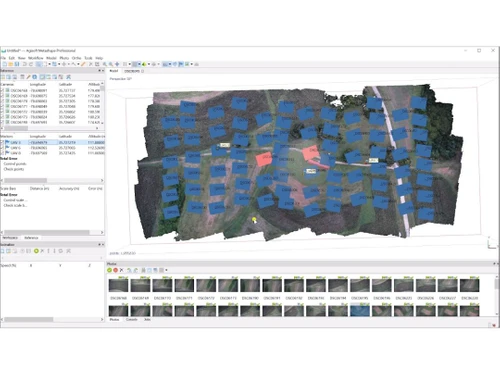Zoom out with the magnifier minus icon
This screenshot has width=500, height=375.
pyautogui.click(x=111, y=64)
